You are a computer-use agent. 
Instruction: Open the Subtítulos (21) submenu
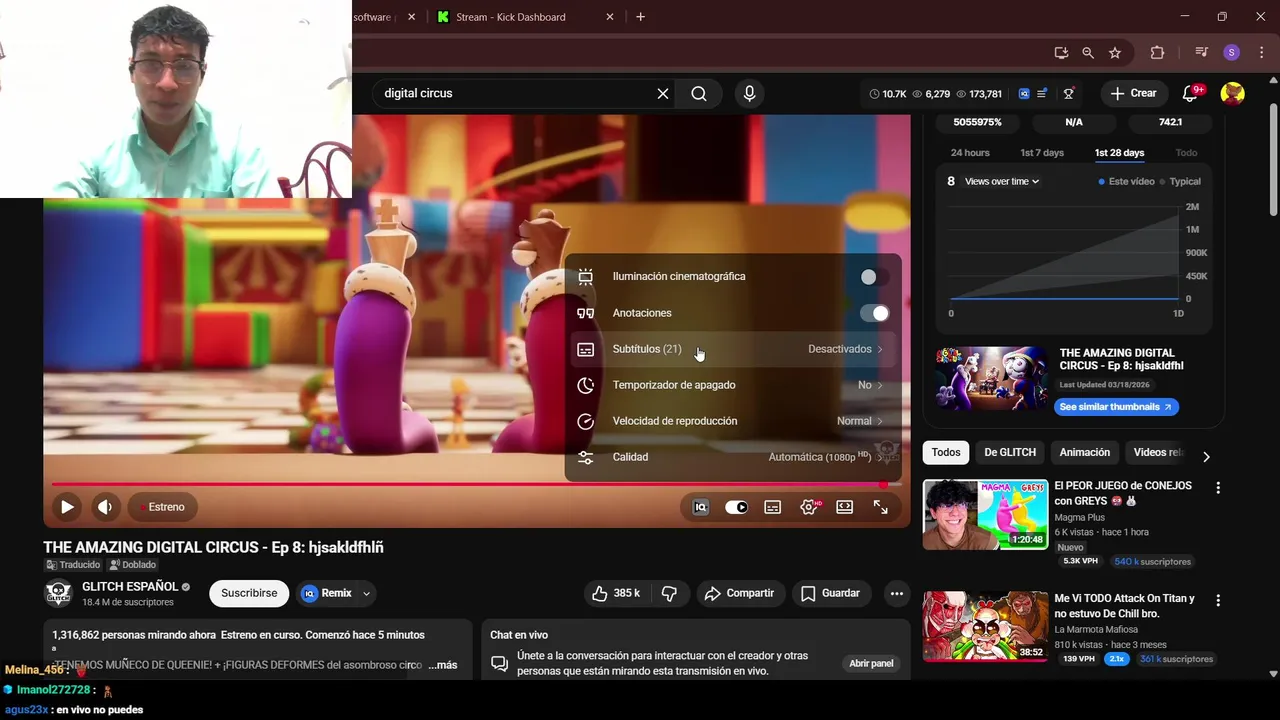click(x=733, y=349)
